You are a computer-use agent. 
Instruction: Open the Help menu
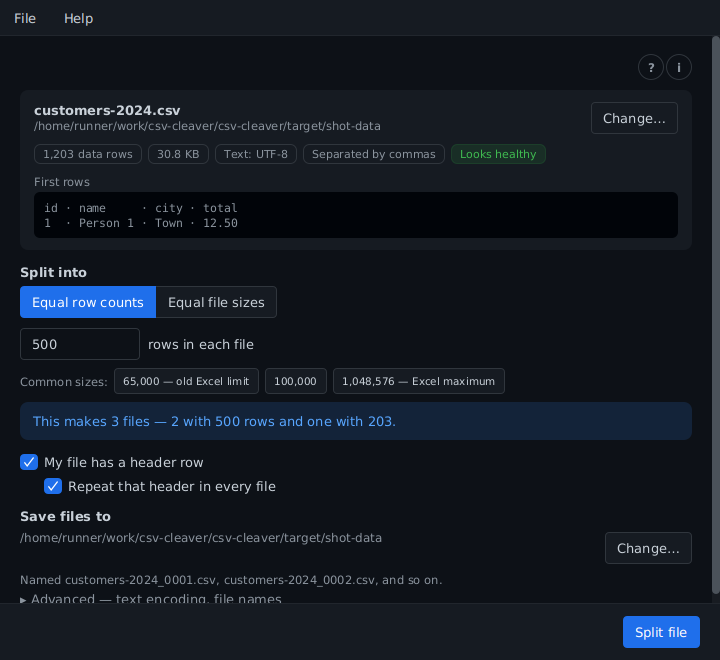coord(79,18)
